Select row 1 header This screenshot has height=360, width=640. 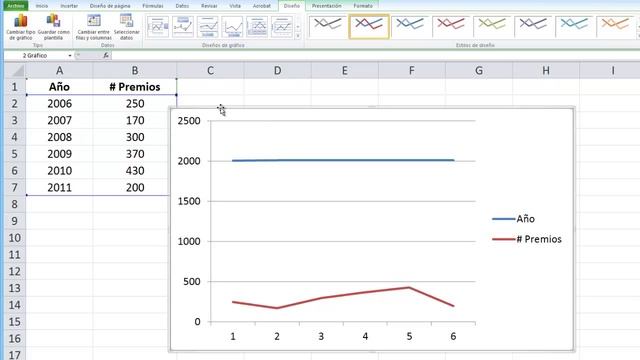[15, 87]
